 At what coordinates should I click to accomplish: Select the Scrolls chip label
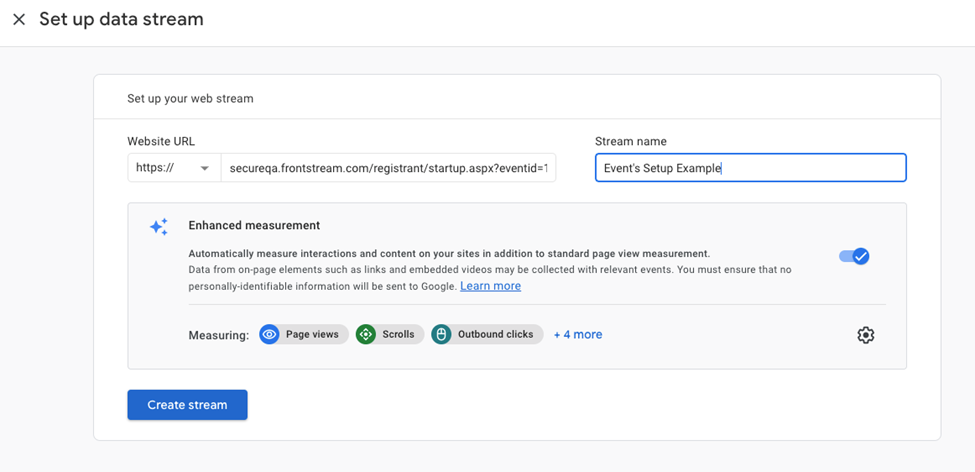click(398, 335)
